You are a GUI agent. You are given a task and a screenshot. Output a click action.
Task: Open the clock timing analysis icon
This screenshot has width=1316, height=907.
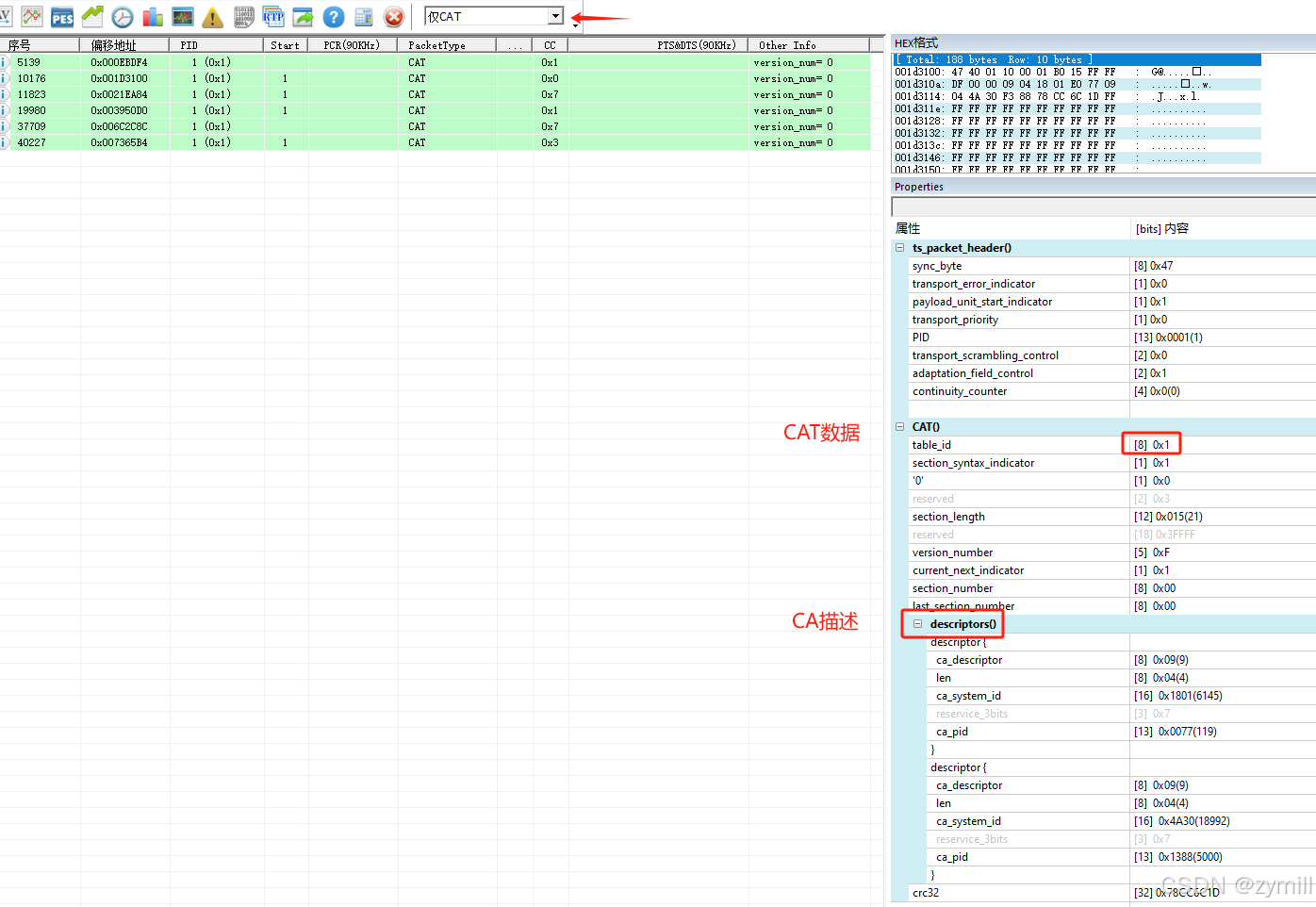[123, 16]
